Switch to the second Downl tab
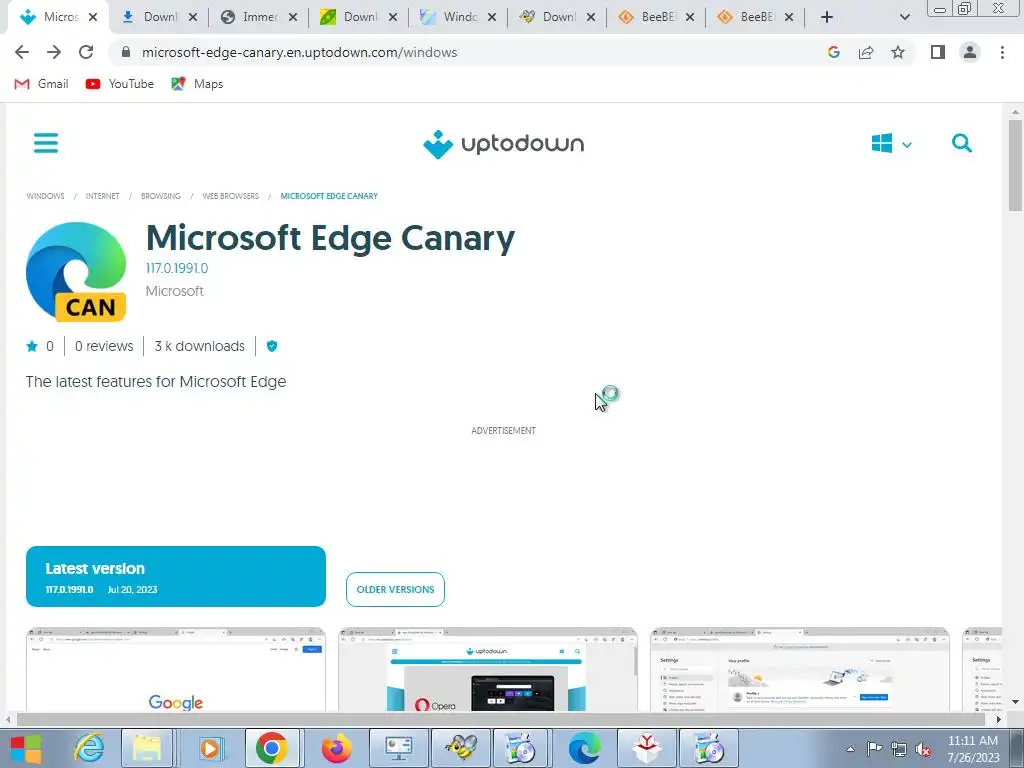The image size is (1024, 768). click(x=359, y=17)
